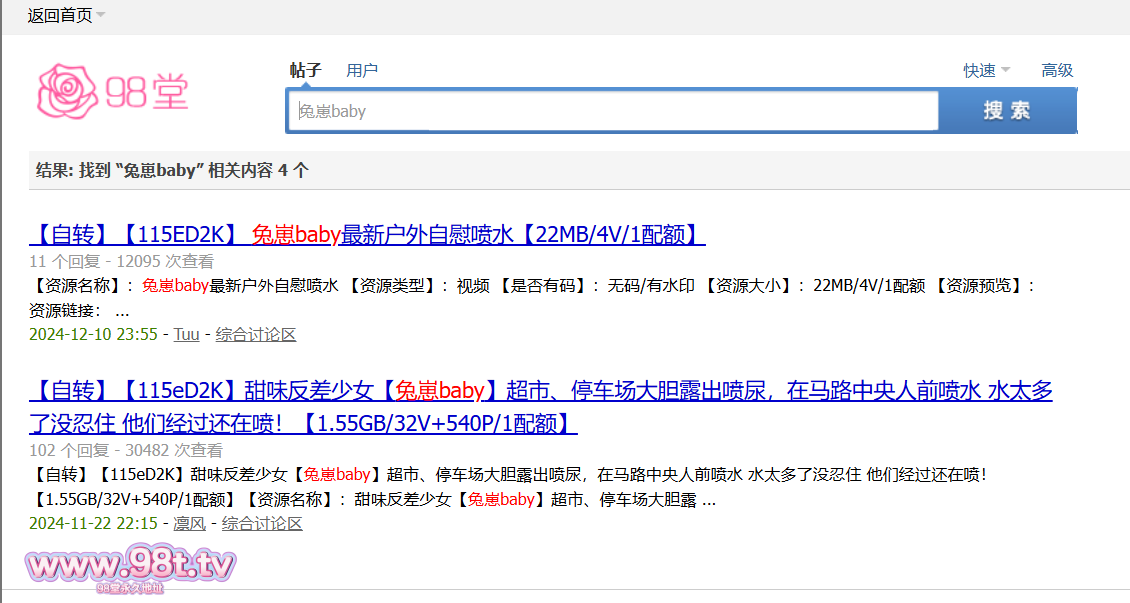Click the 快速 search mode label
The width and height of the screenshot is (1130, 603).
point(979,70)
